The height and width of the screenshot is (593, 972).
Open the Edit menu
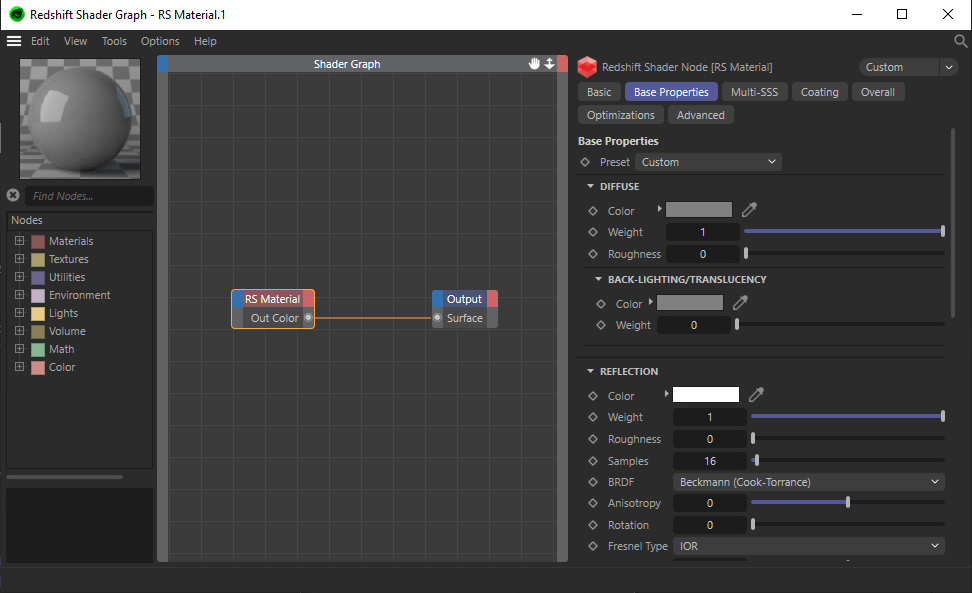(40, 41)
